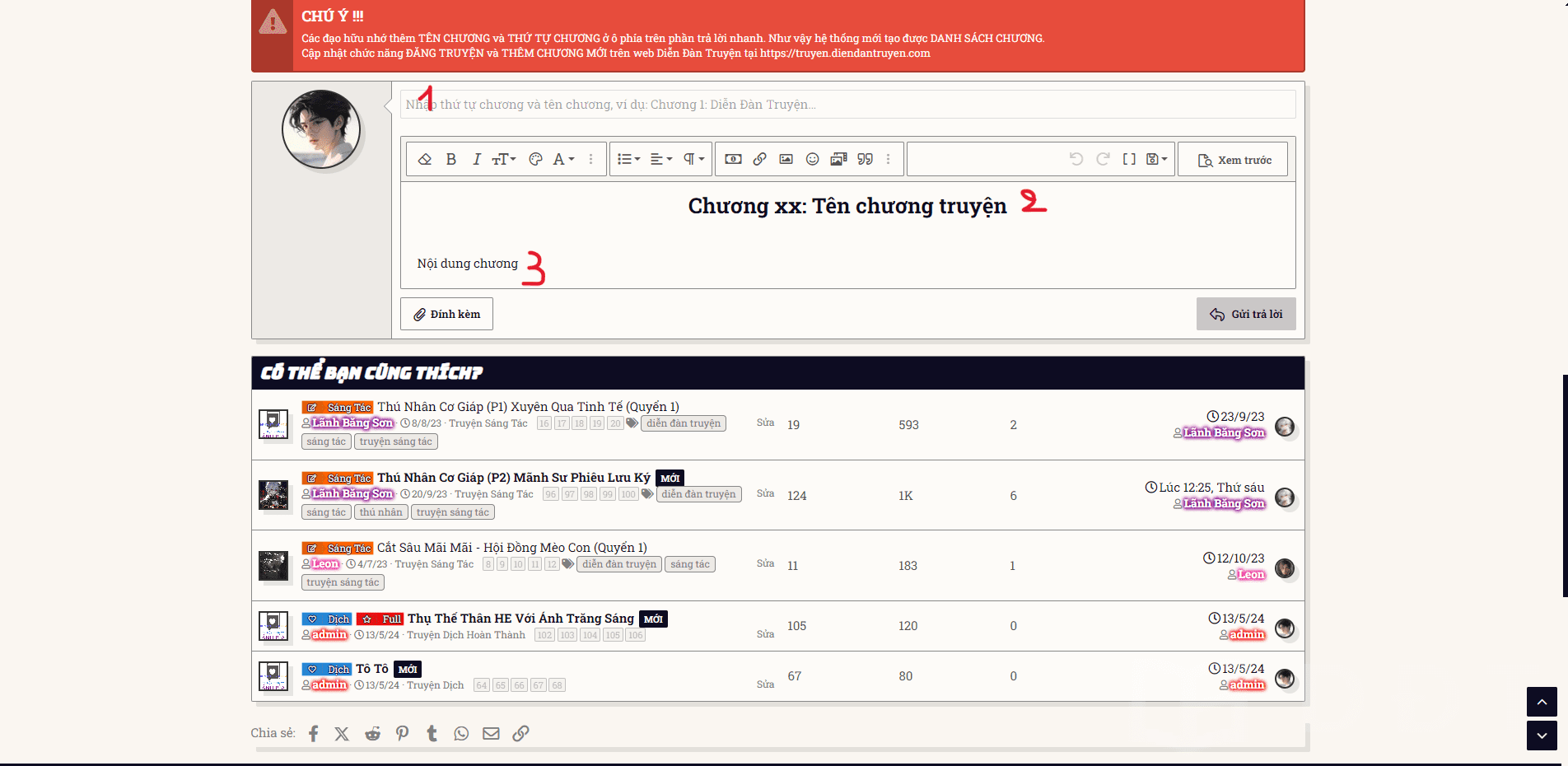
Task: Toggle italic formatting in the editor
Action: tap(477, 159)
